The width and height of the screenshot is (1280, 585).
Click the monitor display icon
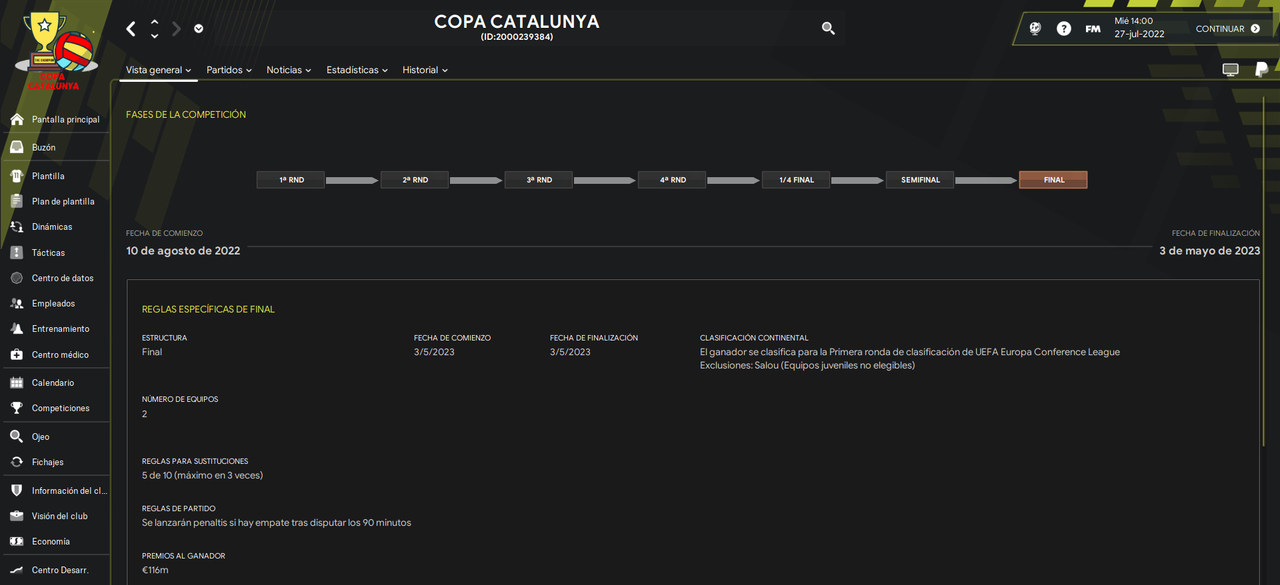point(1231,70)
